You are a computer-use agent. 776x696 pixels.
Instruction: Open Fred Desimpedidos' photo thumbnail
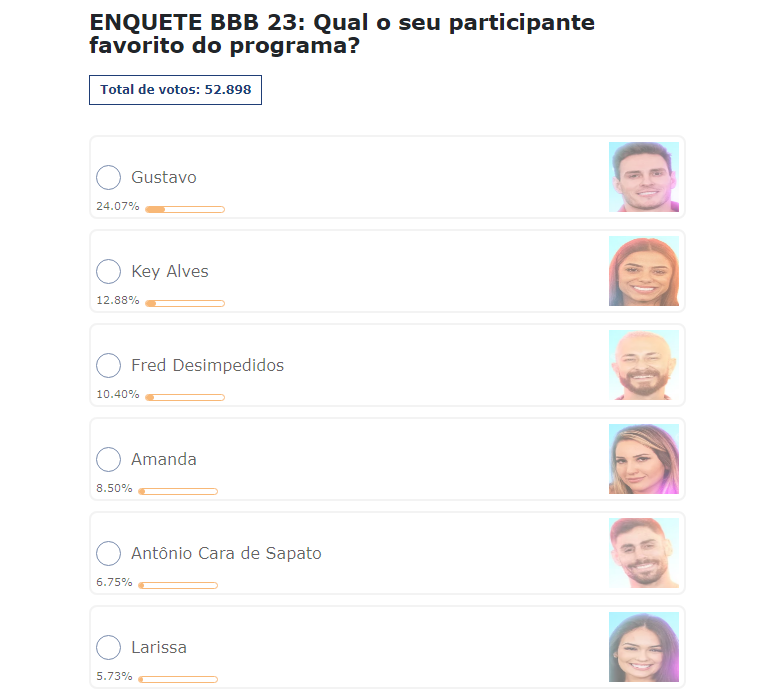pos(644,365)
